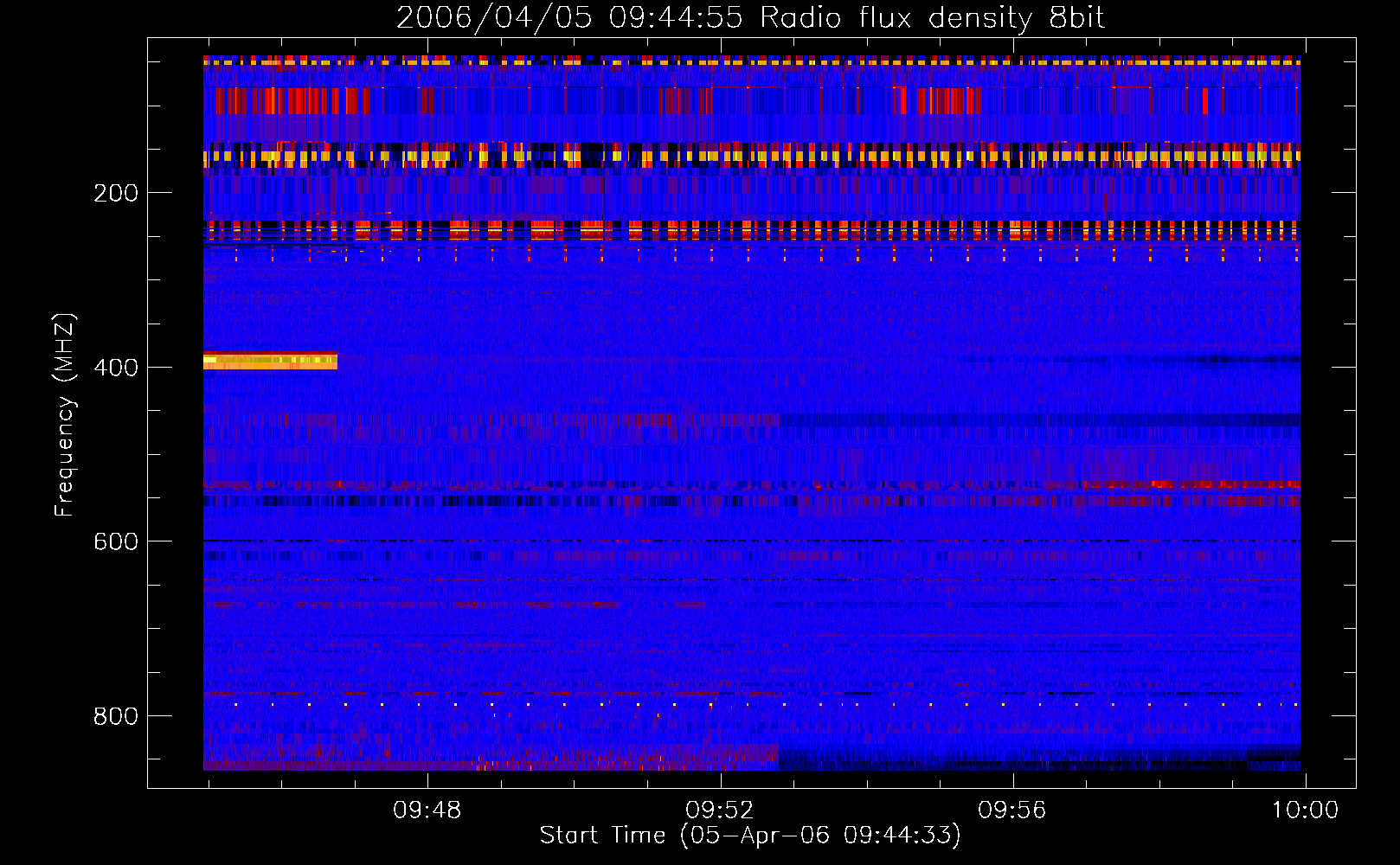Click the 10:00 time tick label

pos(1305,811)
